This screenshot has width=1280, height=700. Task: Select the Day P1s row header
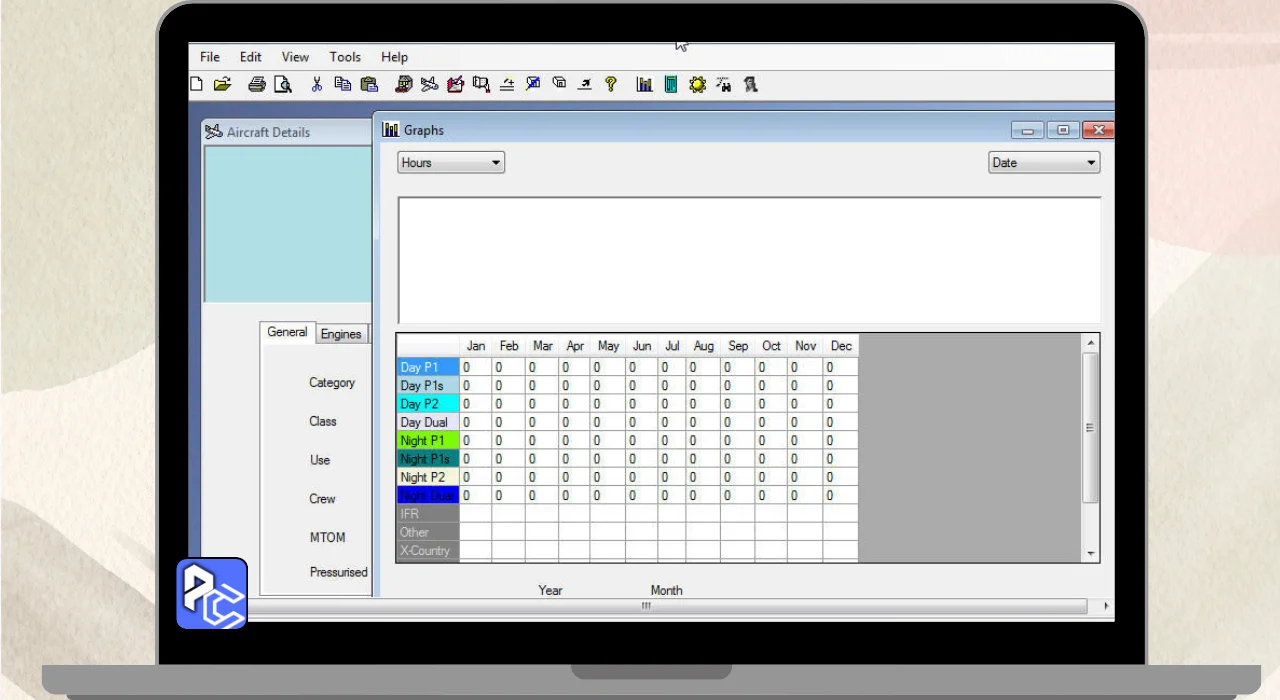click(428, 385)
